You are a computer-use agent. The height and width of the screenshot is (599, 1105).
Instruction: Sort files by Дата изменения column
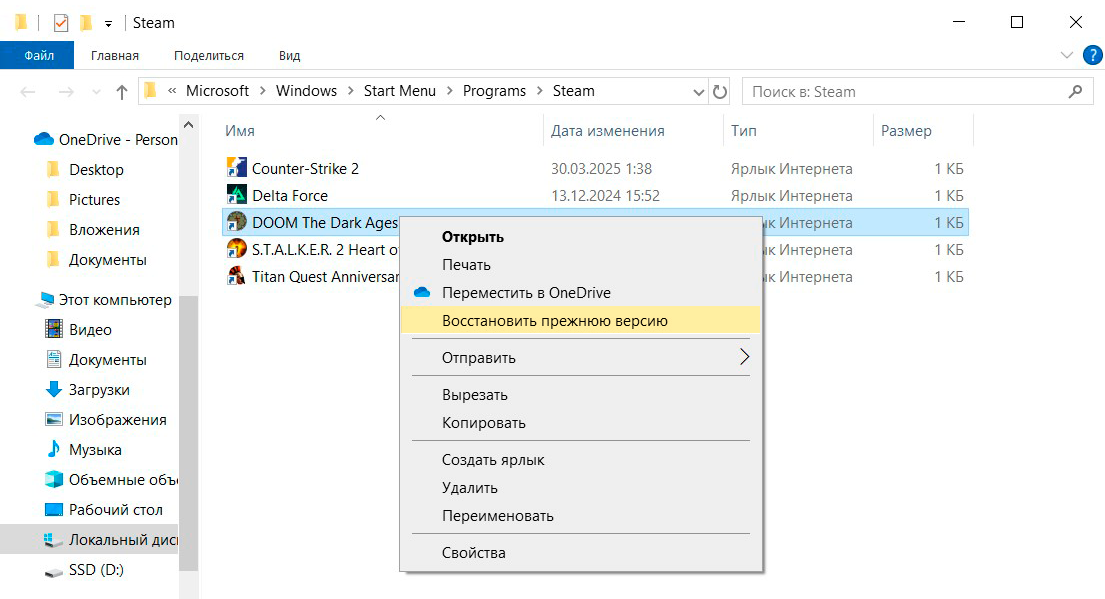tap(608, 131)
